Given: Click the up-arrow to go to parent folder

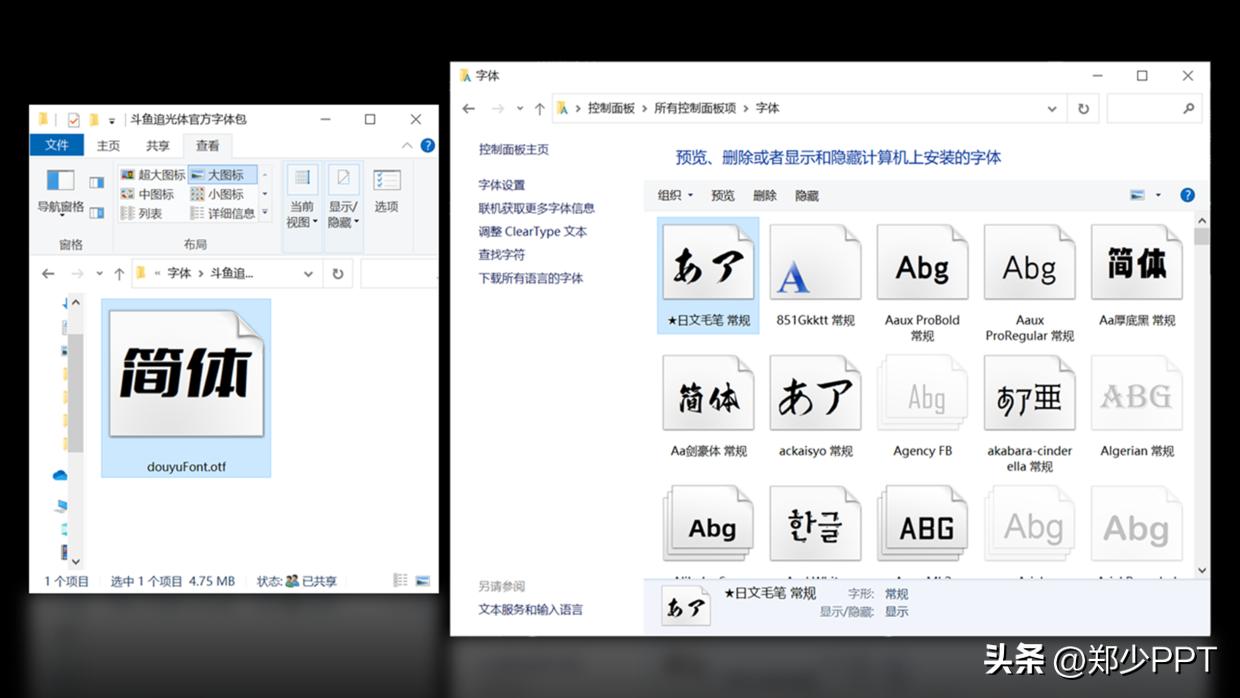Looking at the screenshot, I should [x=119, y=272].
